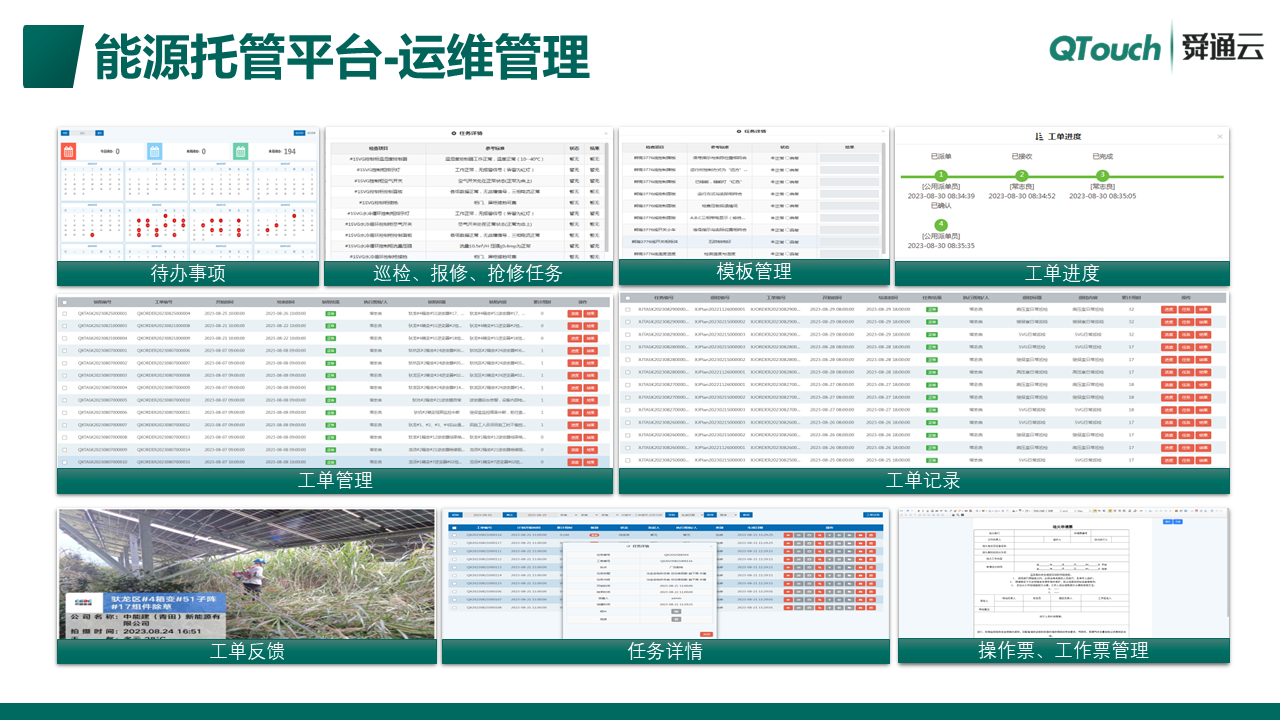Click the red 进度 button on the first 工单管理 row
1280x720 pixels.
[574, 313]
